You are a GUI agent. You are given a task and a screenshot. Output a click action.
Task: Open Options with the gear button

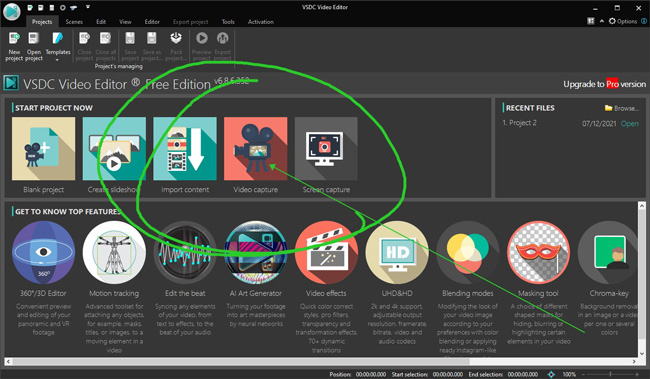(x=623, y=21)
